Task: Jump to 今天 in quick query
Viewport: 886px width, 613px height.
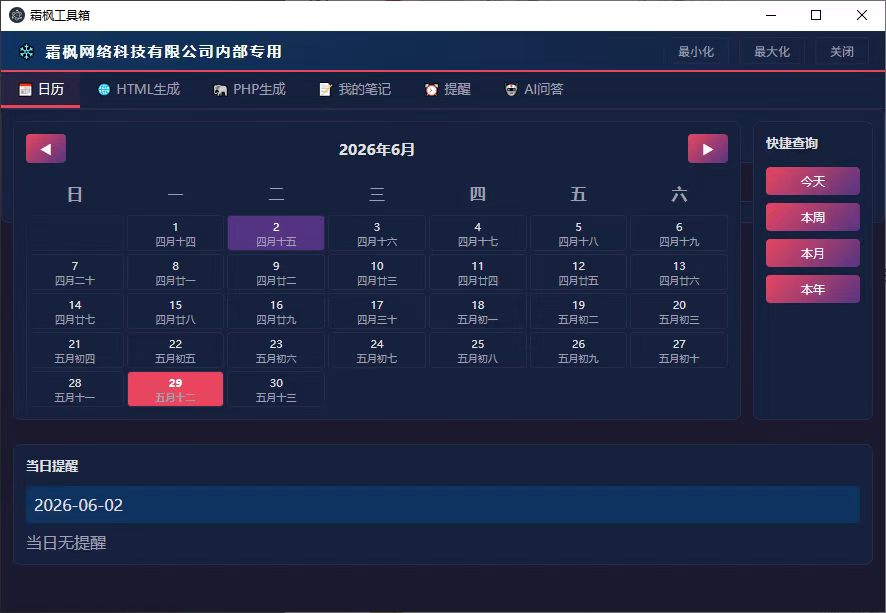Action: pyautogui.click(x=813, y=181)
